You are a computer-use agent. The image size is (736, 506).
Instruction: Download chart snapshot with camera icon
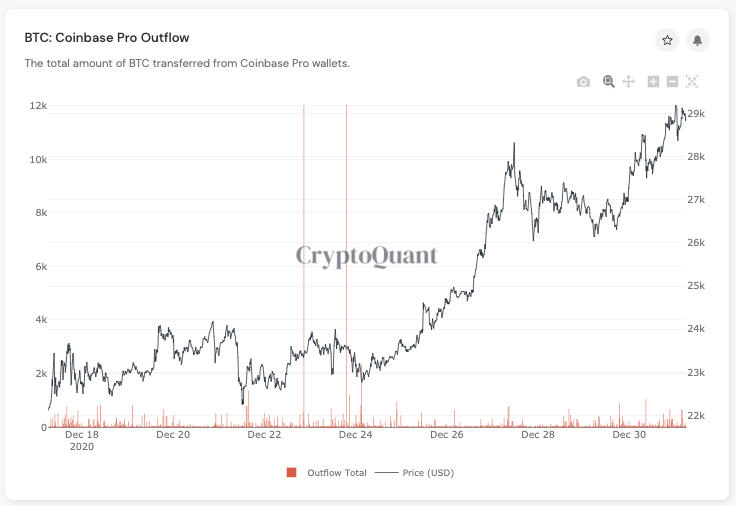[584, 82]
